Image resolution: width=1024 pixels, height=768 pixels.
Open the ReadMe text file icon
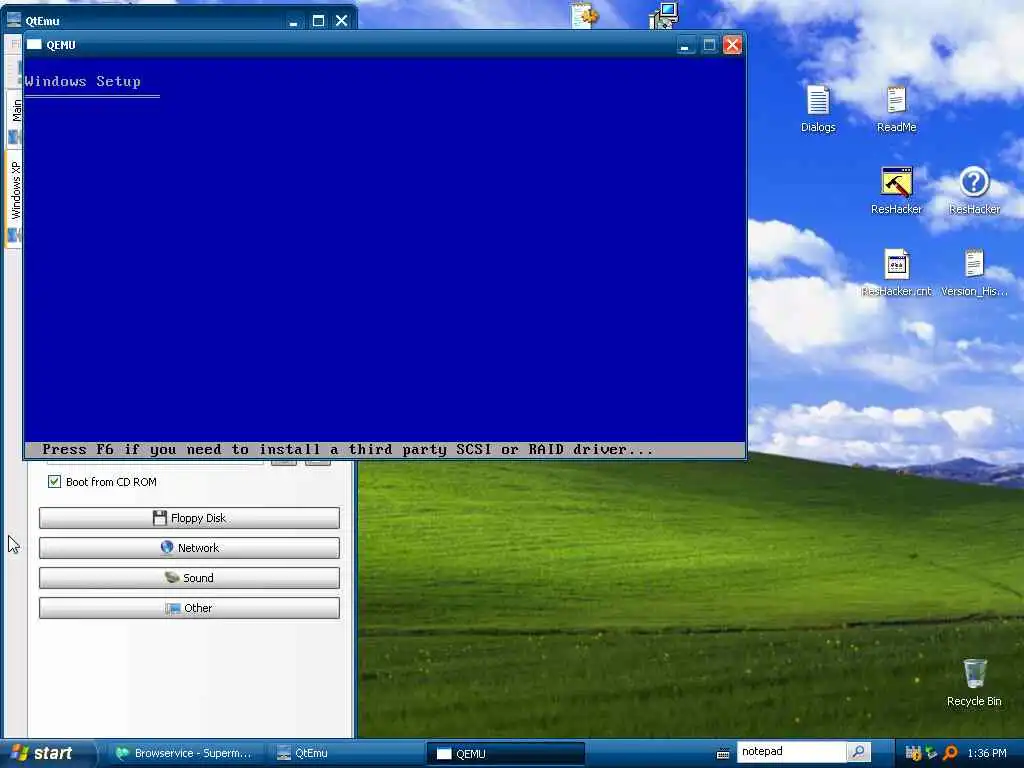point(896,108)
